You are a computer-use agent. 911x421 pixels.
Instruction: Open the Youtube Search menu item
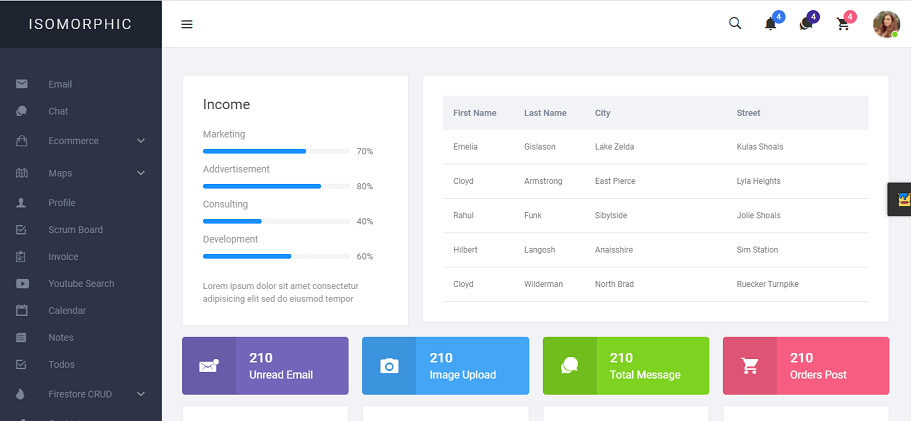click(x=81, y=283)
